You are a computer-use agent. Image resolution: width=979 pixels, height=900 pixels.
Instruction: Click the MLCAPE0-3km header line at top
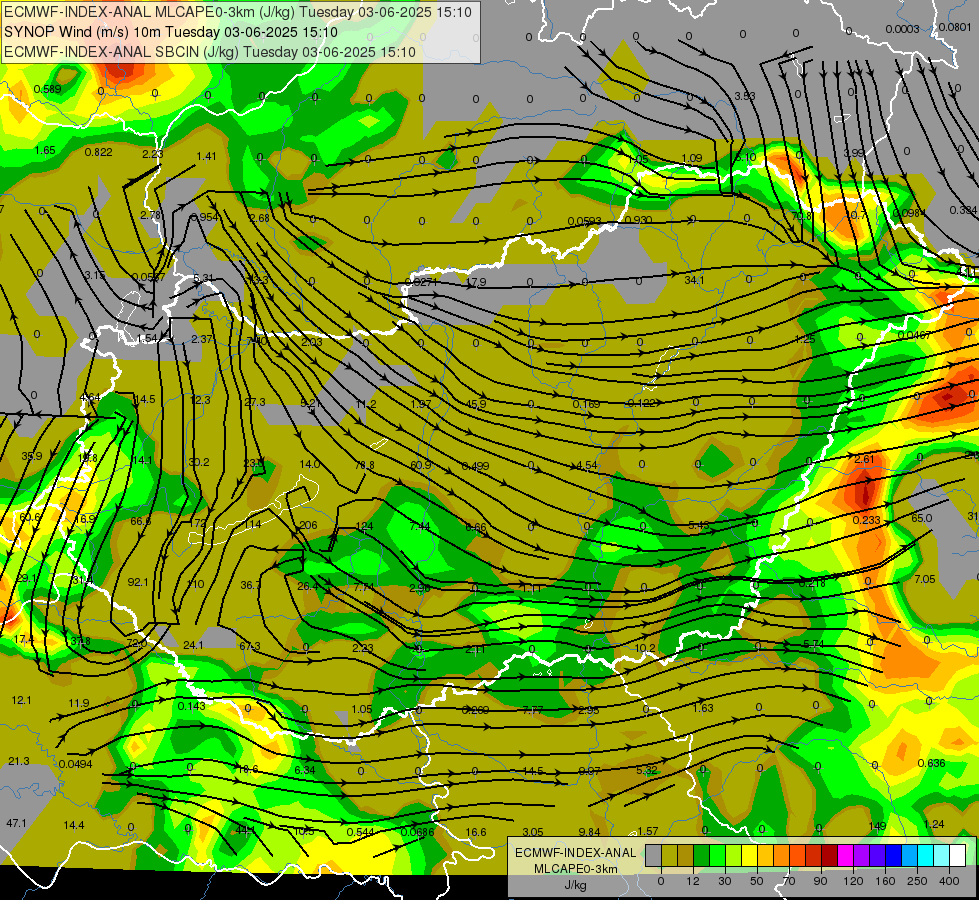tap(238, 12)
